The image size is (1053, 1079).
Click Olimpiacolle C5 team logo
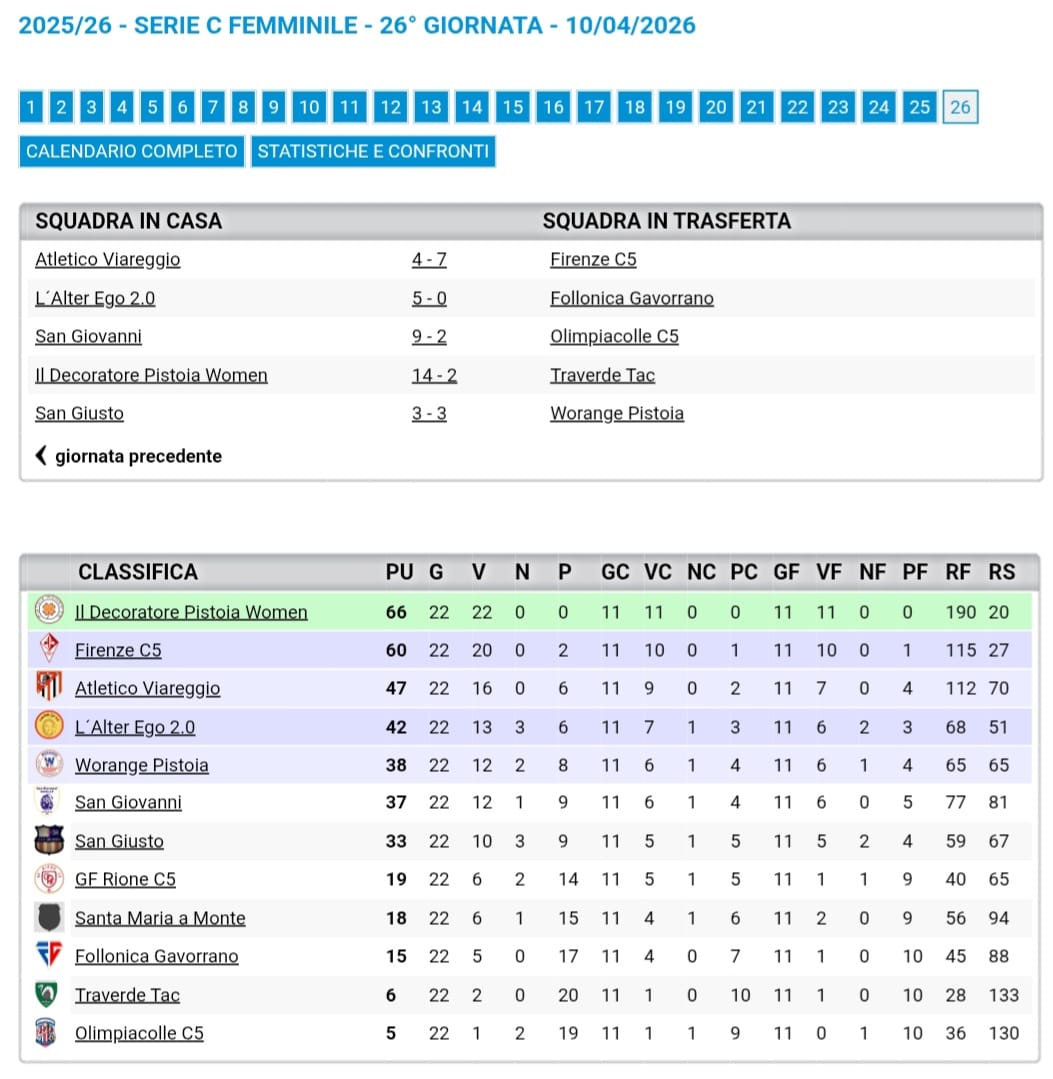(47, 1032)
